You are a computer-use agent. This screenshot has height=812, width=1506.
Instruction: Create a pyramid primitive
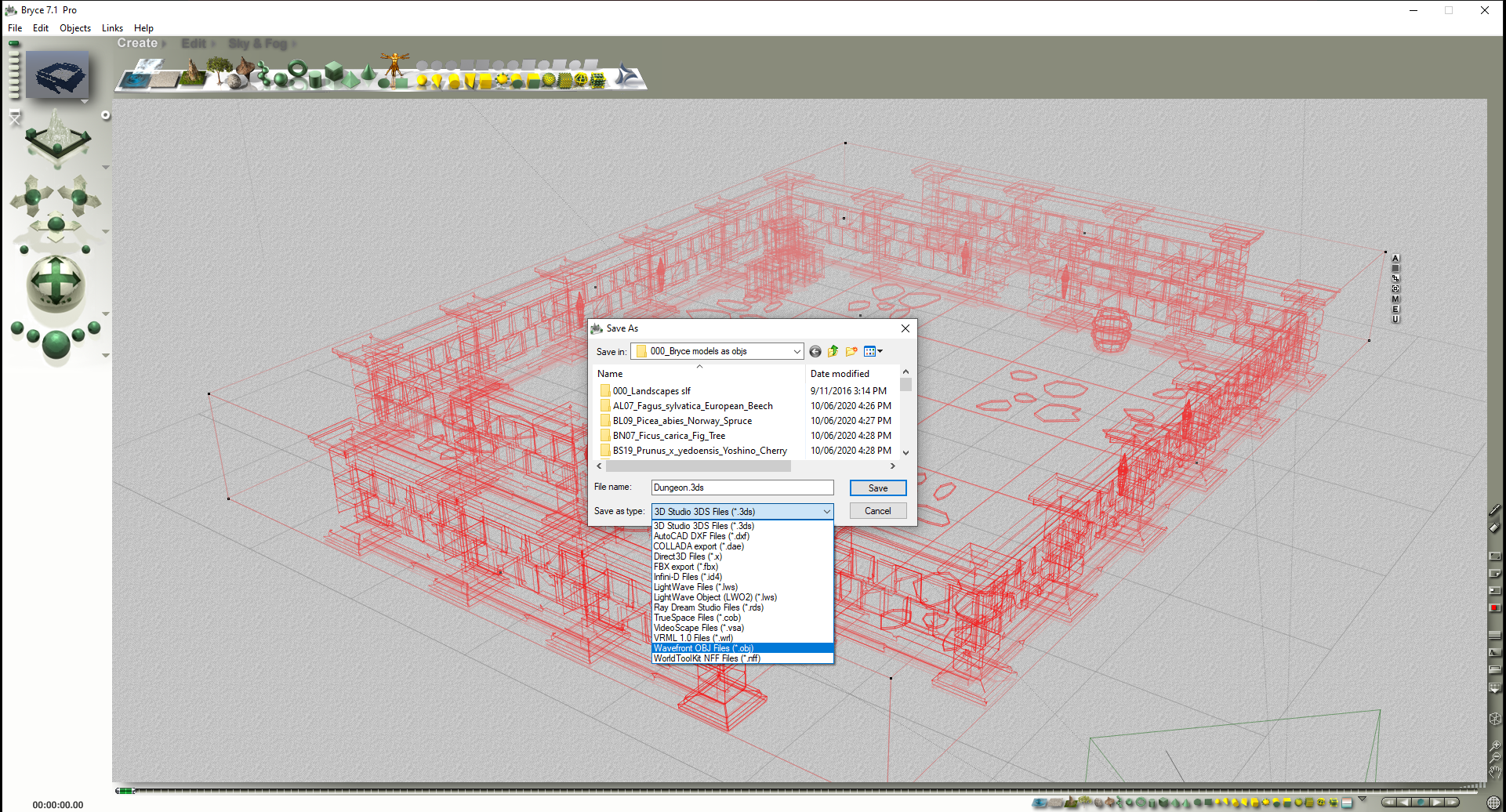click(350, 79)
